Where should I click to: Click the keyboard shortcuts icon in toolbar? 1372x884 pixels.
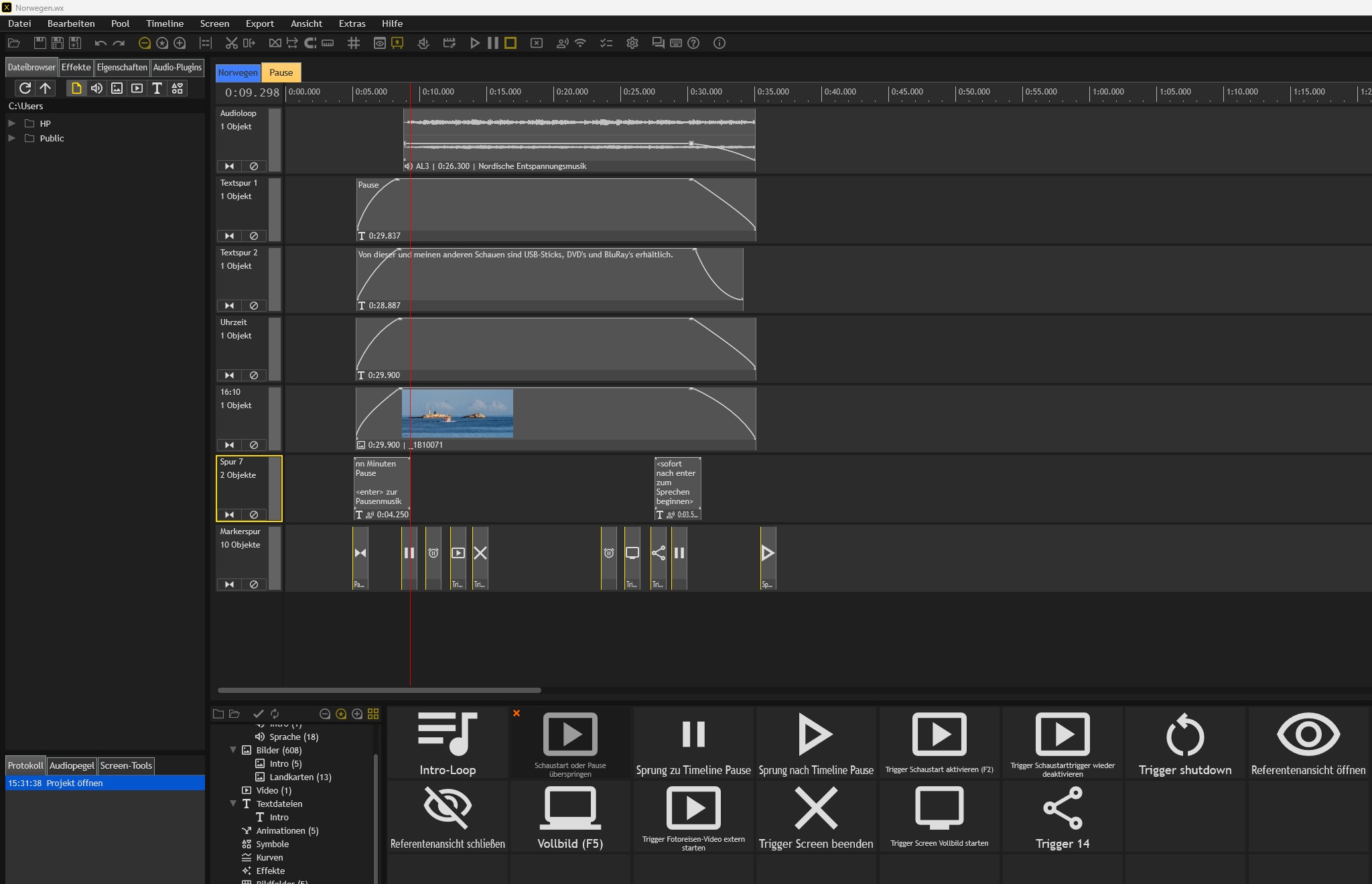676,43
